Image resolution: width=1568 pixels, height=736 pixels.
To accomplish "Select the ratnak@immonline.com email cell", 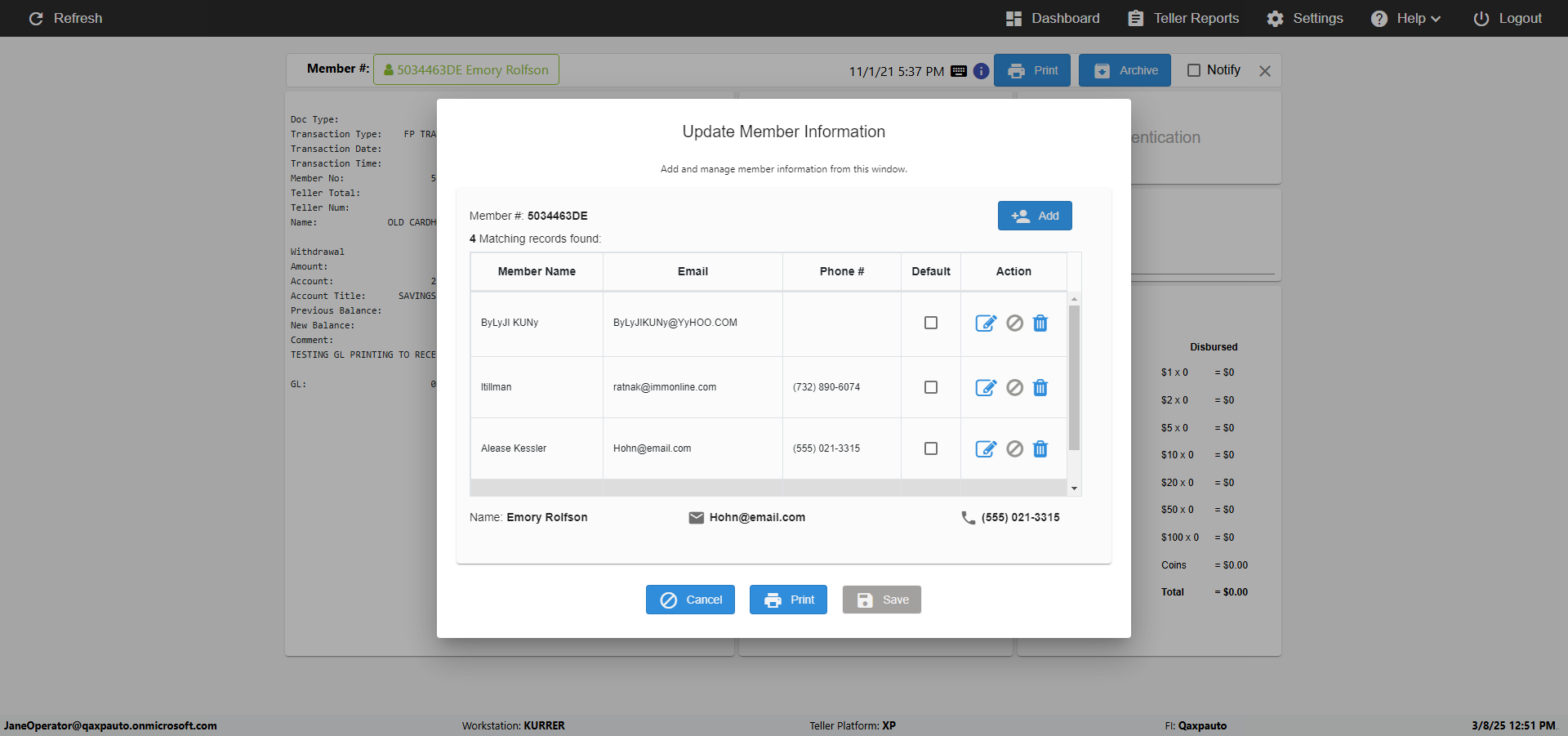I will point(693,387).
